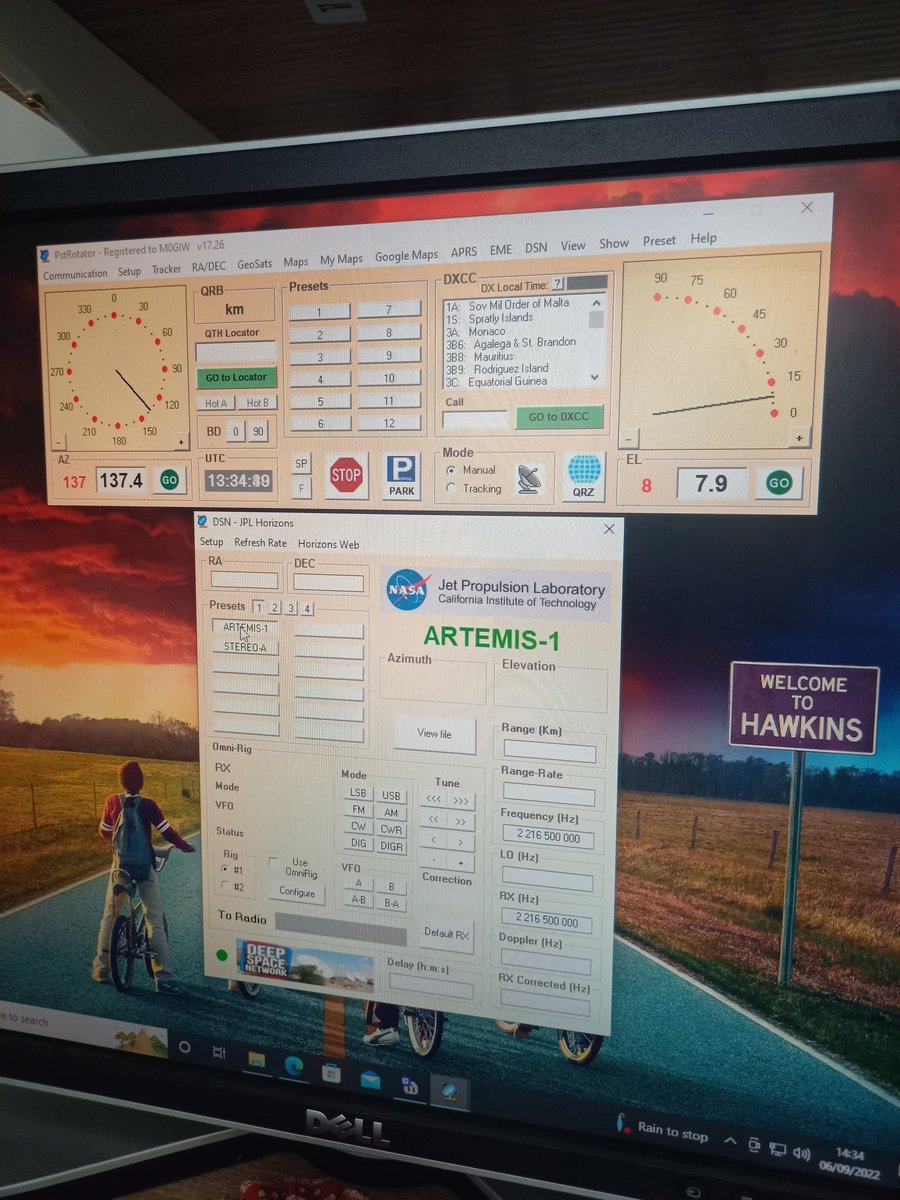
Task: Open the QRZ globe icon
Action: click(x=584, y=475)
